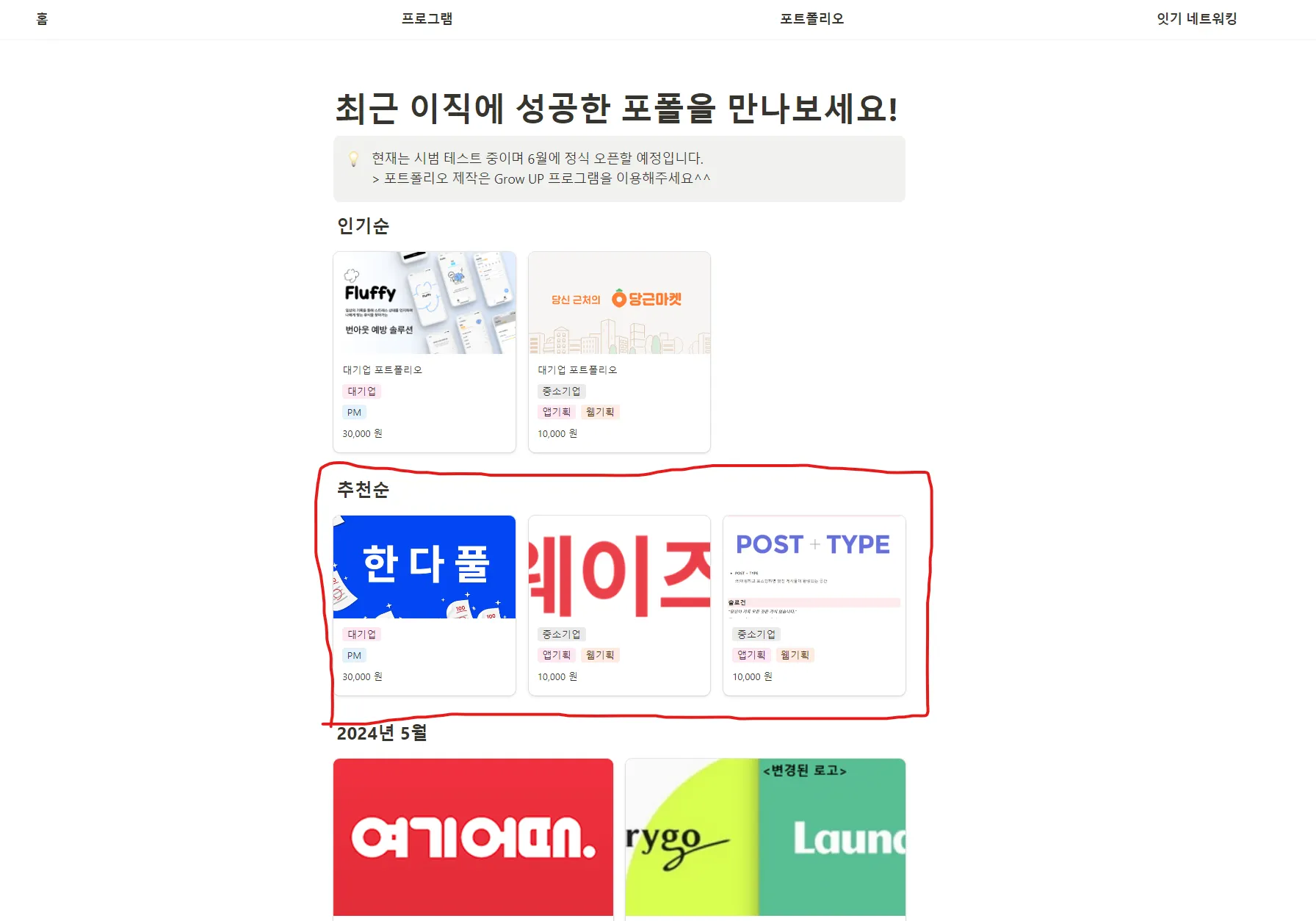Click the 웹기획 tag on the 웨이즈 card
The width and height of the screenshot is (1316, 921).
(x=600, y=655)
